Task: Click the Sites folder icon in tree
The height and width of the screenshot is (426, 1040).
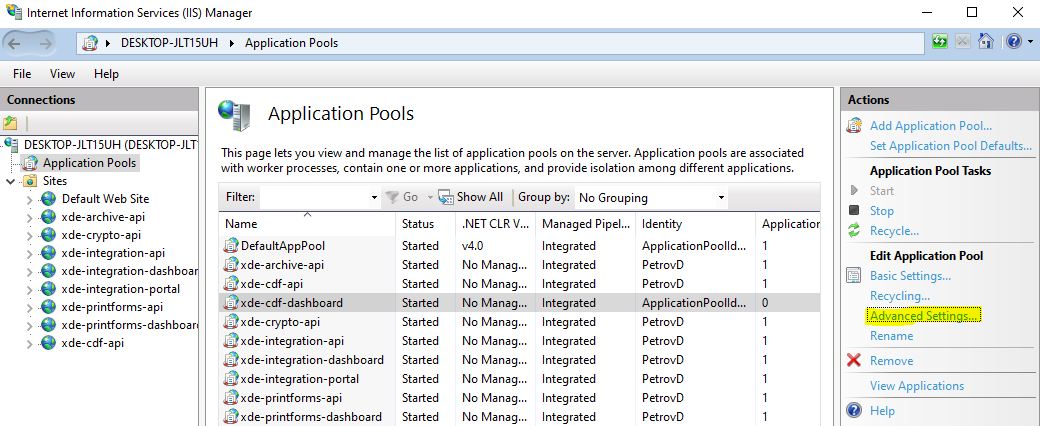Action: (30, 180)
